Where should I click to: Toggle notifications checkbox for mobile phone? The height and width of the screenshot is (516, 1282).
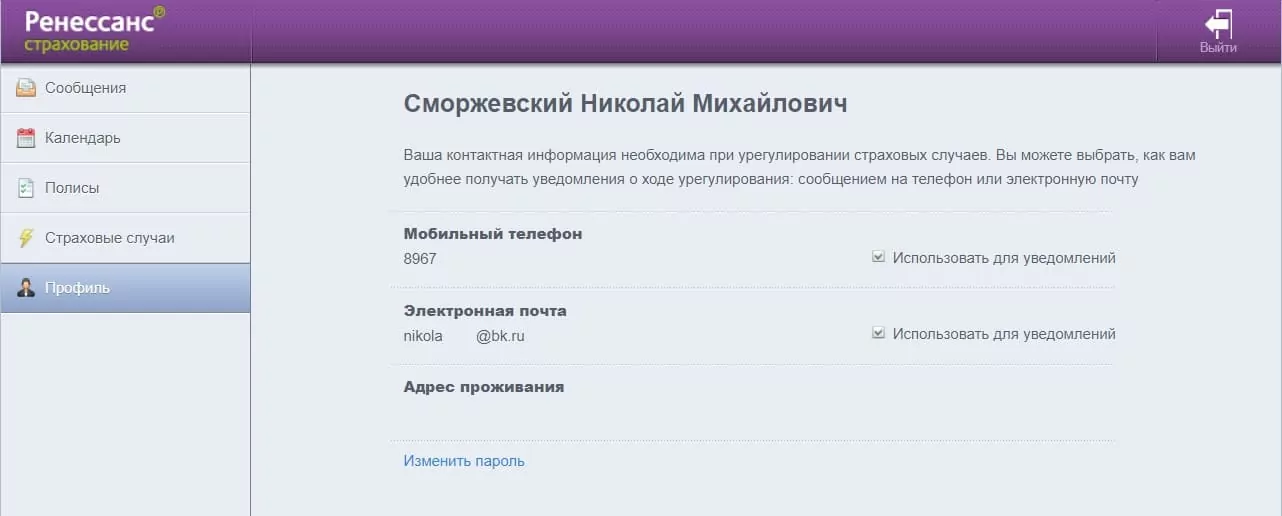(x=878, y=257)
